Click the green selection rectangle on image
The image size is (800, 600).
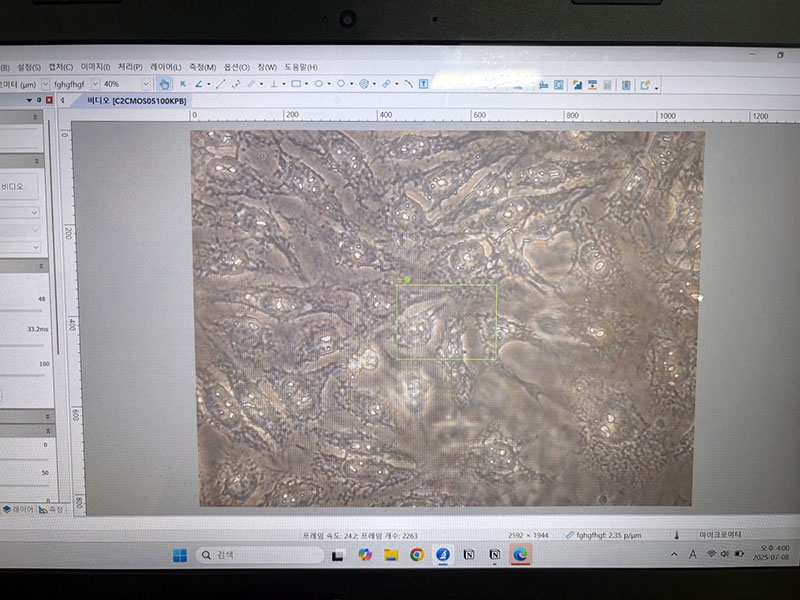(447, 285)
